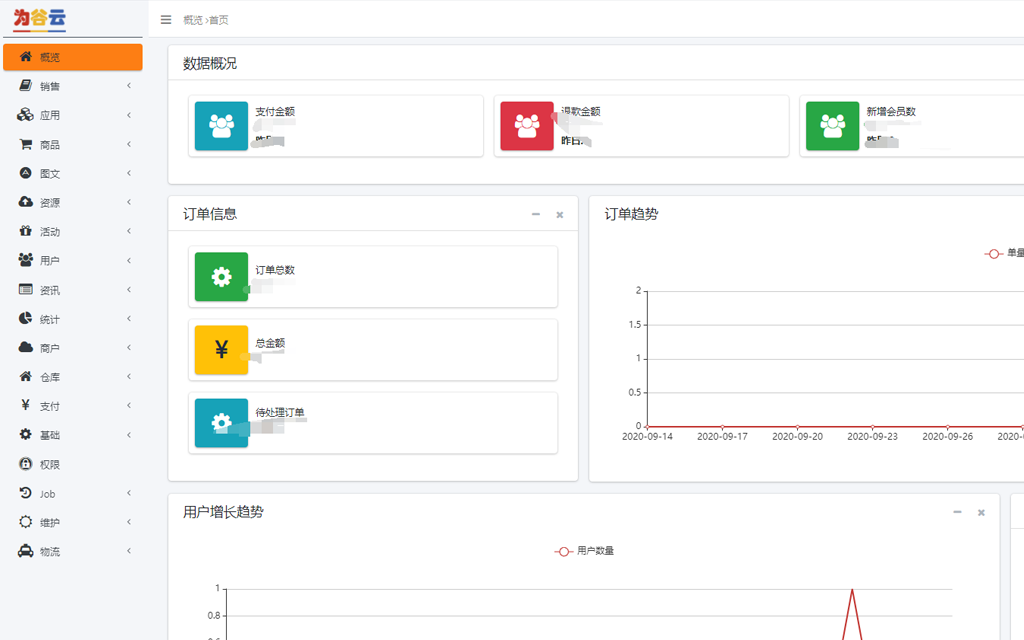This screenshot has width=1024, height=640.
Task: Click the 首页 breadcrumb link
Action: coord(219,20)
